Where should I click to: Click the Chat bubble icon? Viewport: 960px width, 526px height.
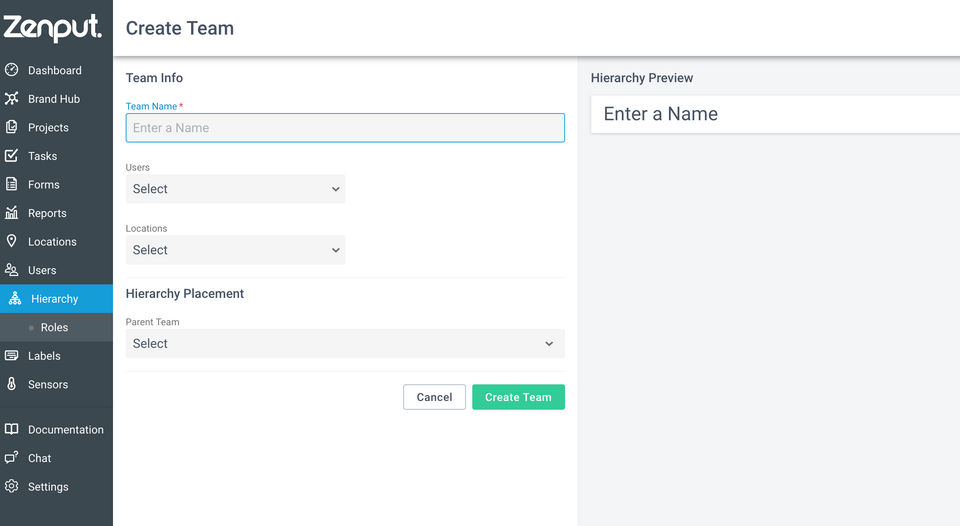click(12, 458)
